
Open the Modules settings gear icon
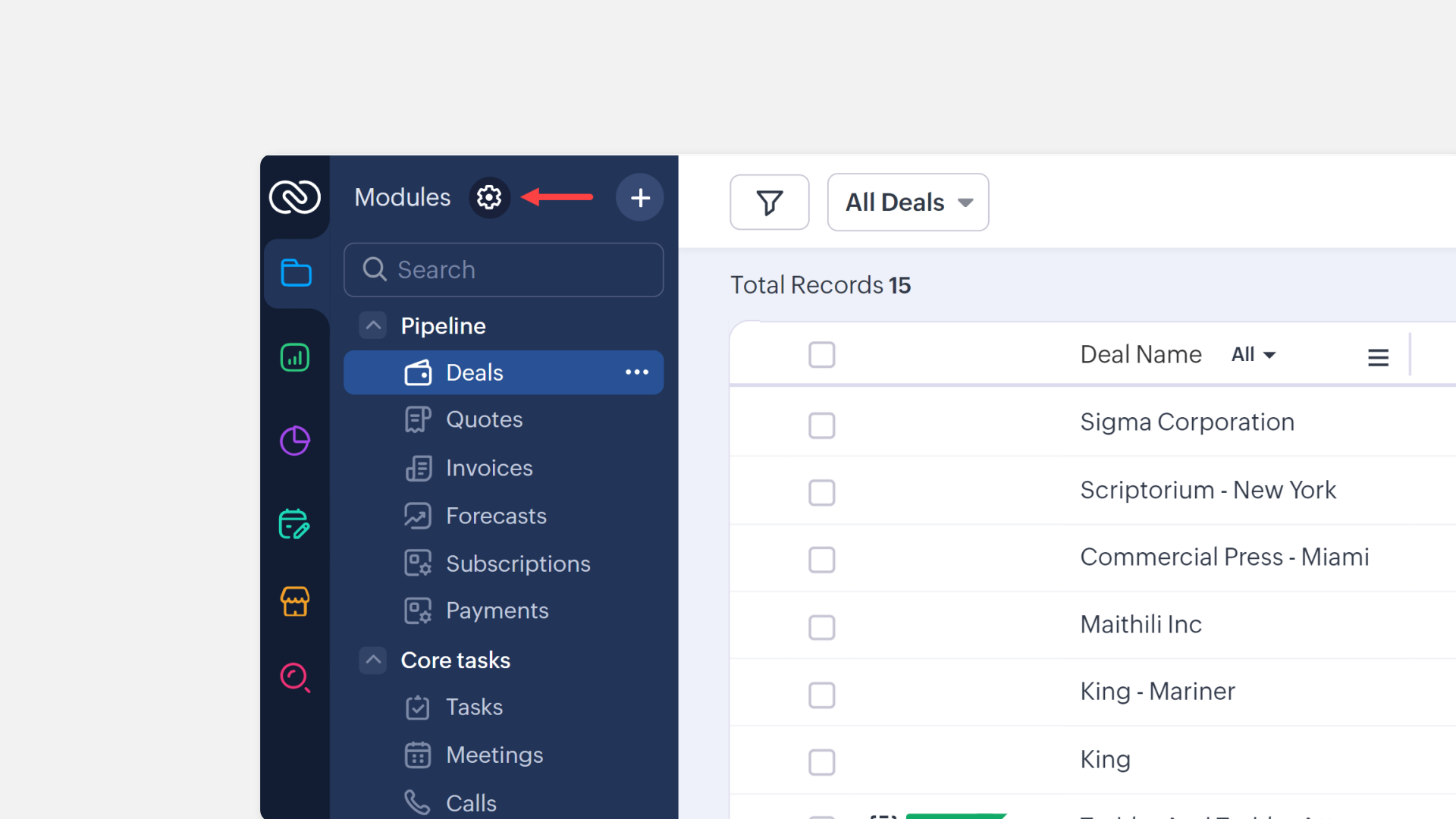(489, 197)
